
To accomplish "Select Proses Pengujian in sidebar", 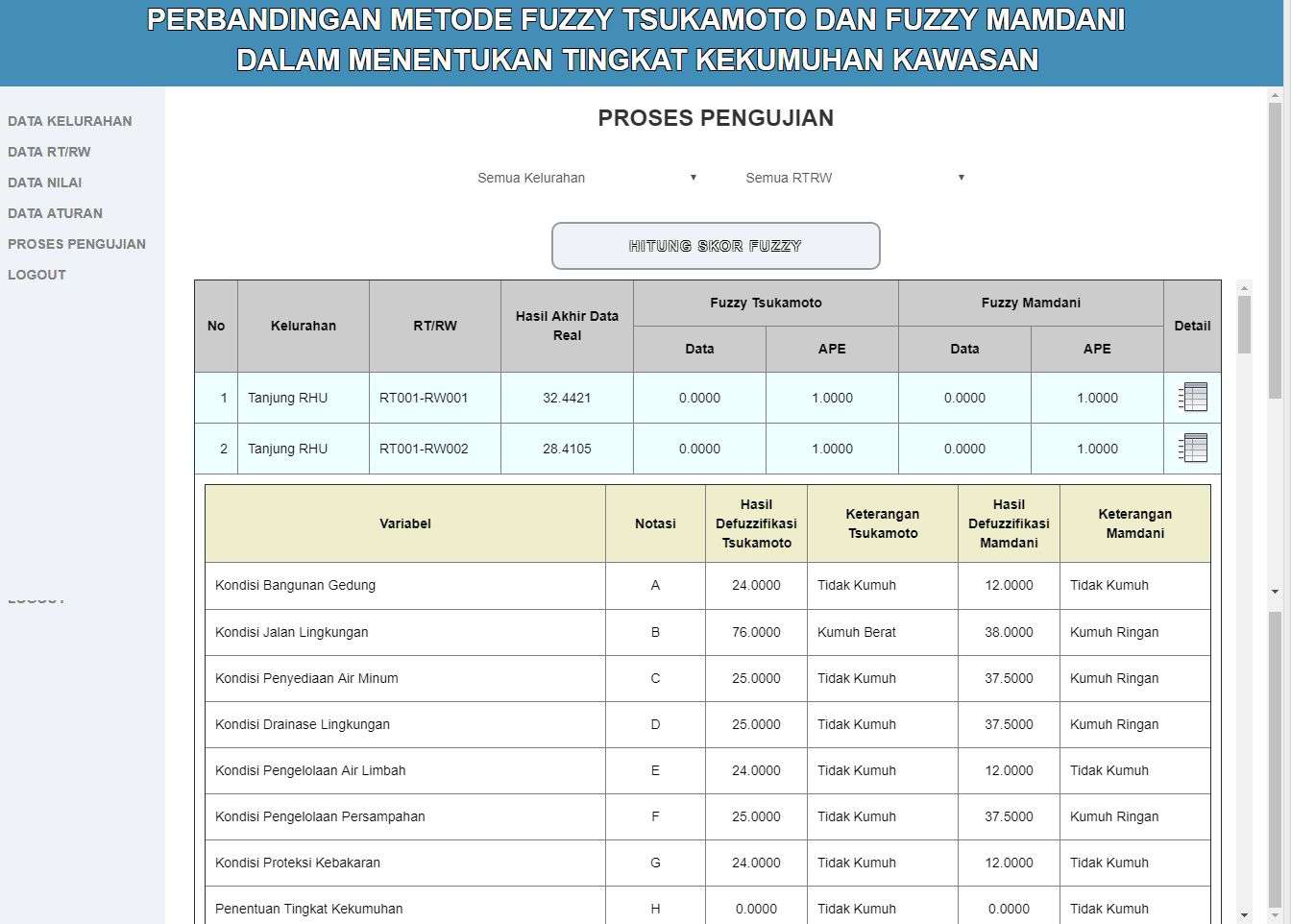I will tap(77, 244).
